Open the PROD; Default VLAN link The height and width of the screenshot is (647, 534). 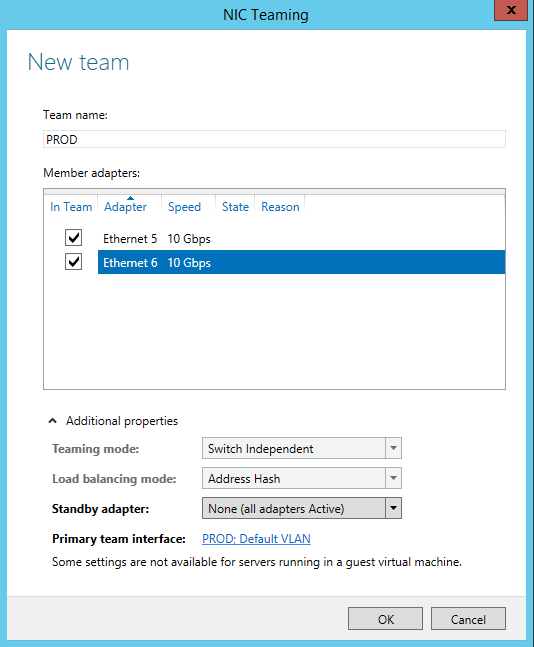pyautogui.click(x=256, y=538)
